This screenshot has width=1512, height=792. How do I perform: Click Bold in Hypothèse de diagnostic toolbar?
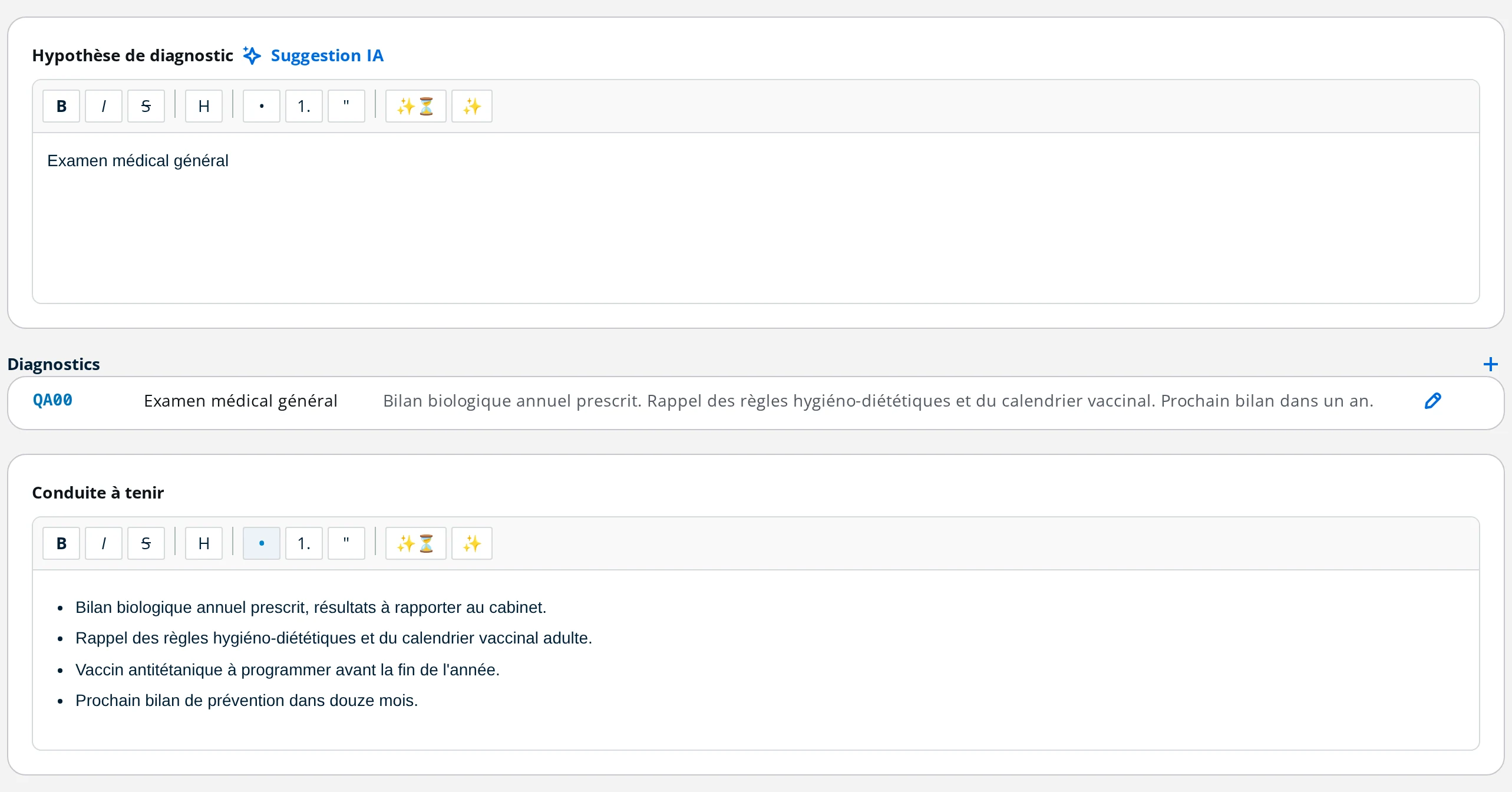(x=61, y=106)
